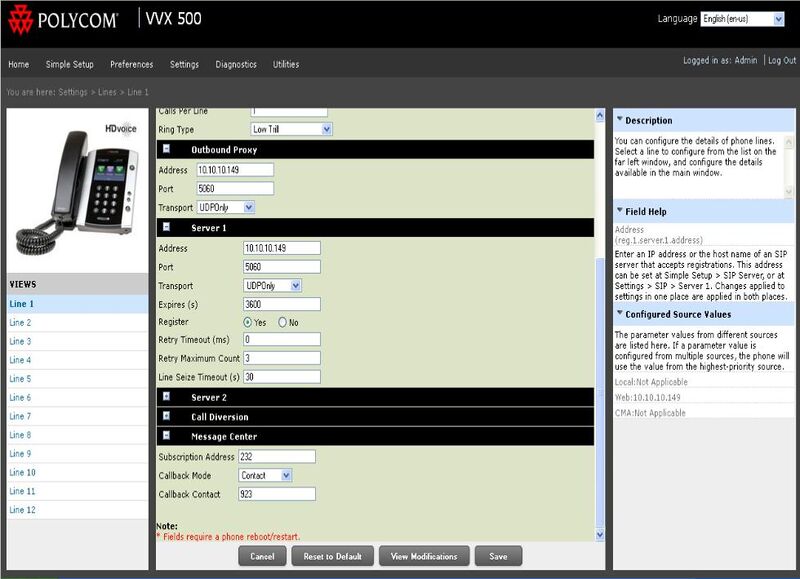The image size is (800, 579).
Task: Collapse the Outbound Proxy section icon
Action: click(x=166, y=149)
